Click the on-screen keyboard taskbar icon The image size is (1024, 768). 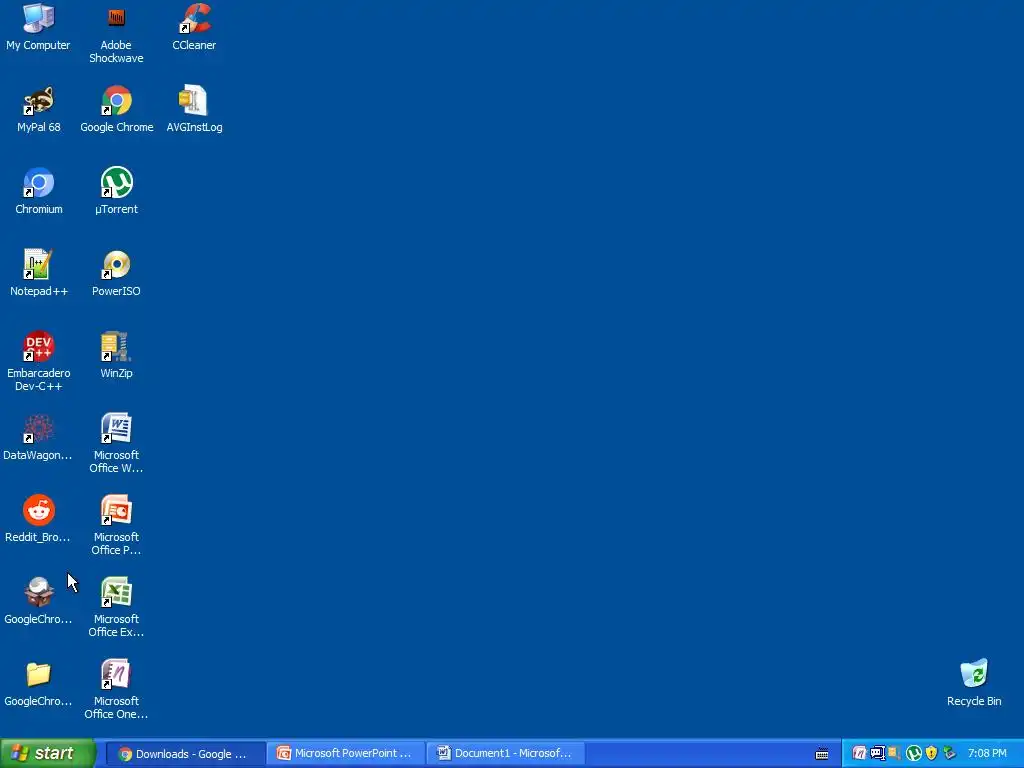pyautogui.click(x=822, y=754)
